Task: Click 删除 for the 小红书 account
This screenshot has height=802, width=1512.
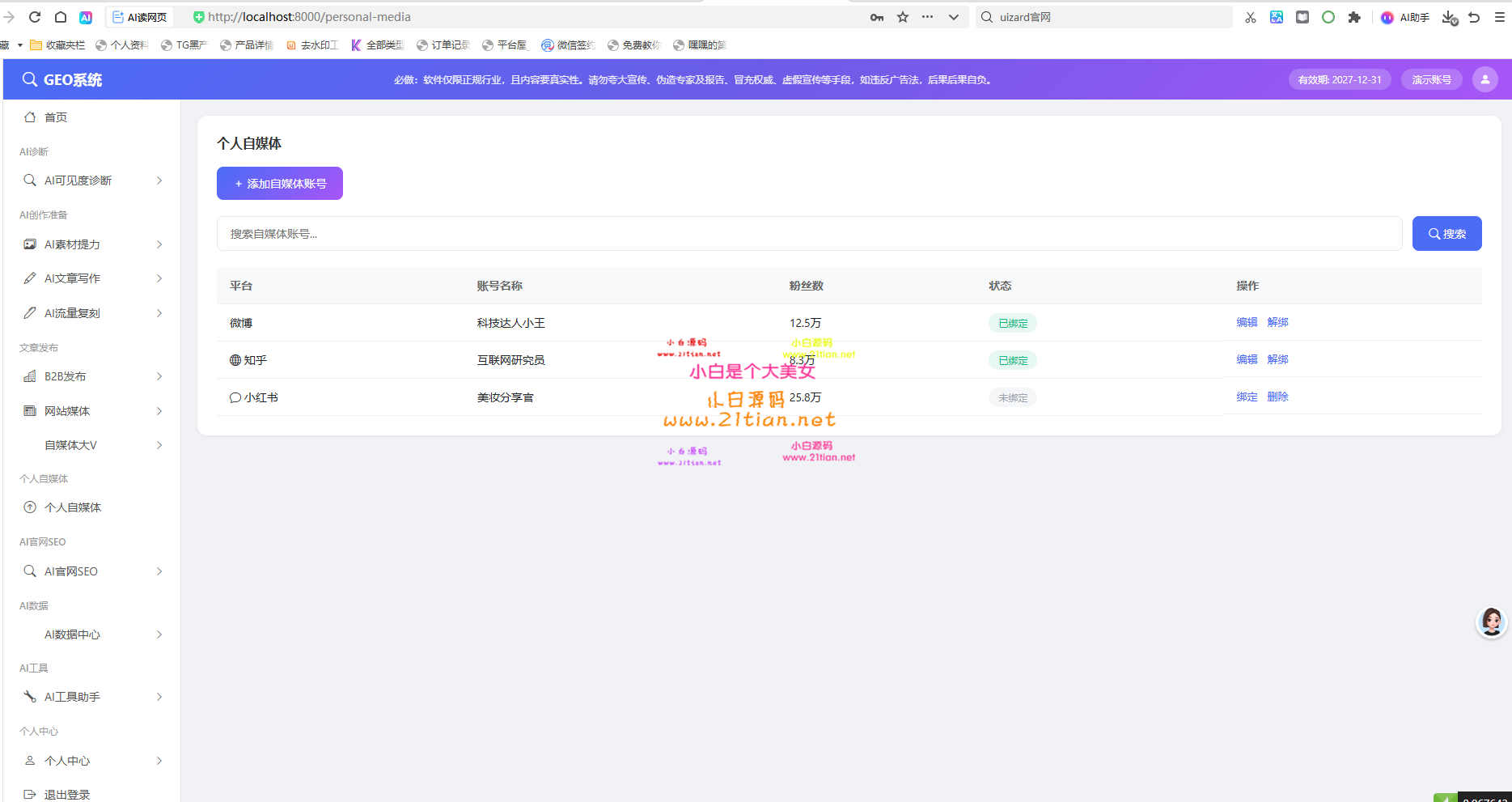Action: click(1277, 397)
